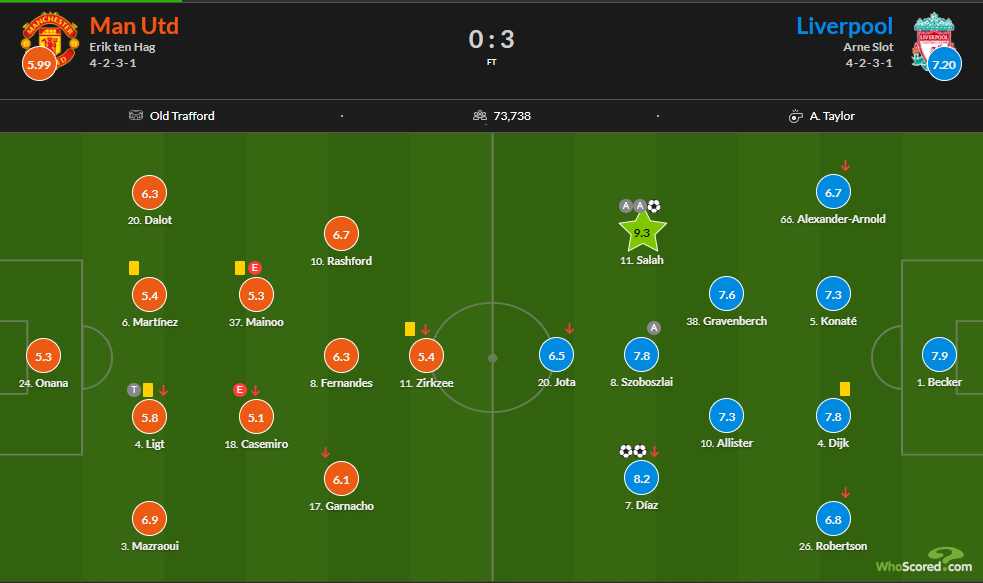Click Man Utd's 5.99 team rating badge
The height and width of the screenshot is (583, 983).
(x=39, y=65)
